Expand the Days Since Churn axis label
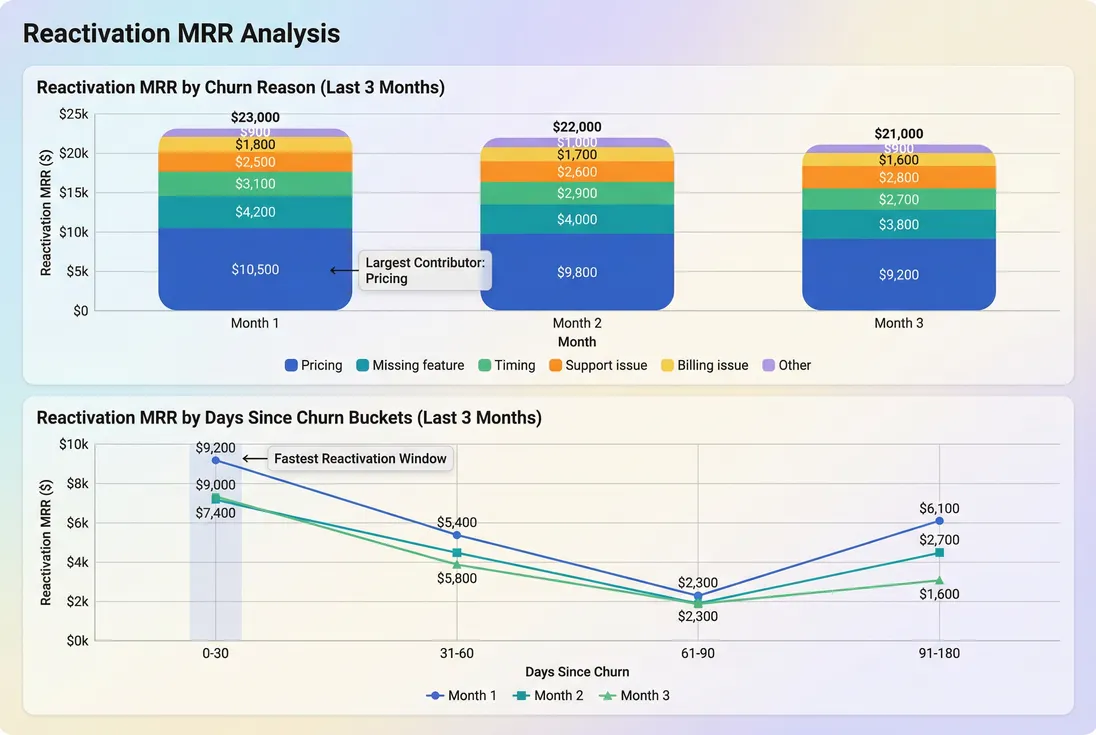1096x735 pixels. [x=577, y=671]
